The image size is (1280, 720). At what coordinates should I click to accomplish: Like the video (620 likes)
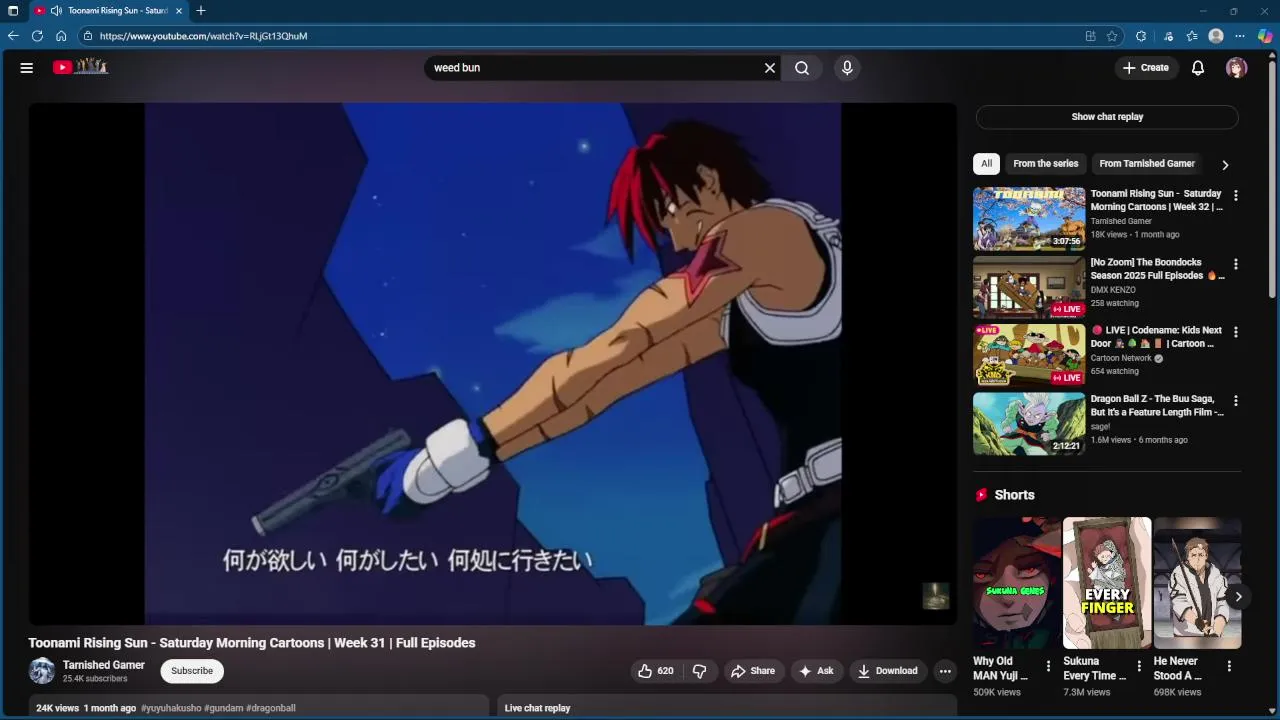click(656, 671)
